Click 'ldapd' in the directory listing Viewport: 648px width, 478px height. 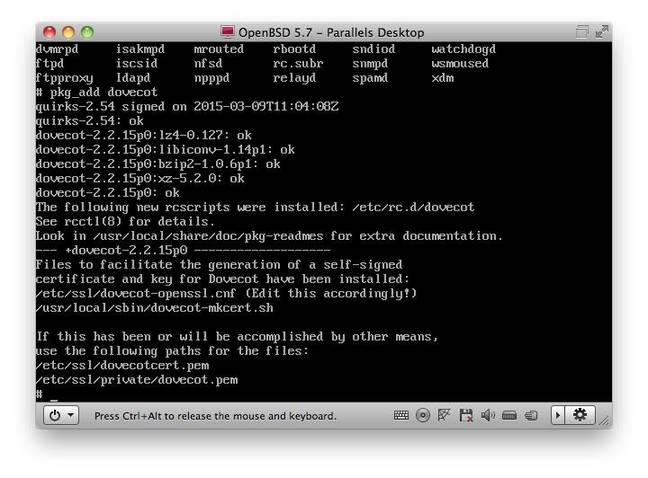(x=133, y=78)
